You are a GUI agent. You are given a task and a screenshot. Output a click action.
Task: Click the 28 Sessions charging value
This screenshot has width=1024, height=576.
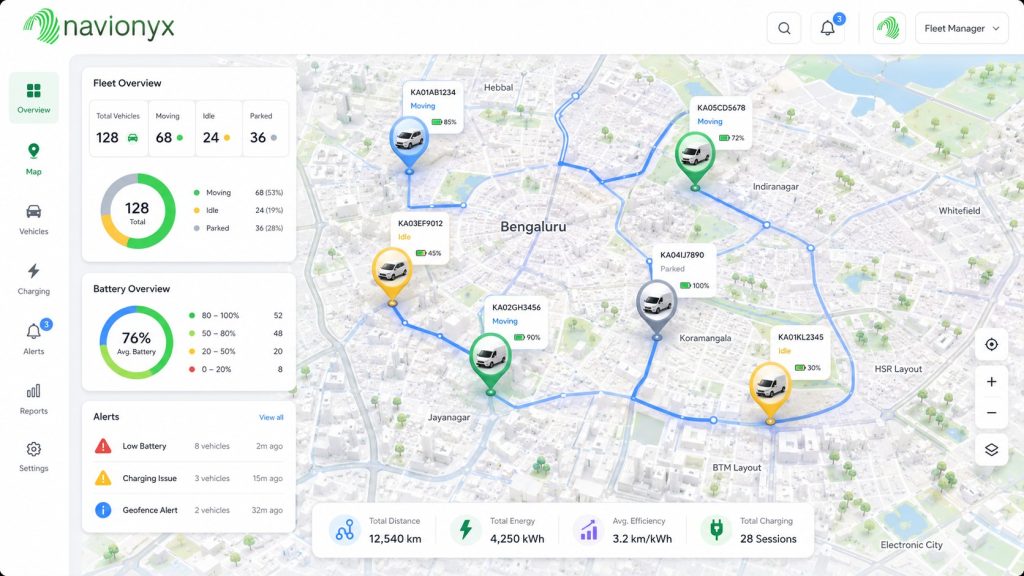768,539
